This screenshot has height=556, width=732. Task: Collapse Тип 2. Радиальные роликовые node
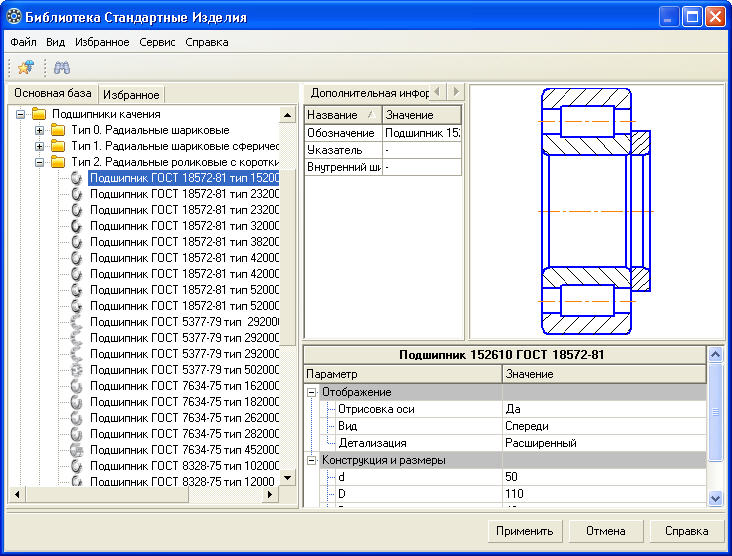(x=40, y=162)
